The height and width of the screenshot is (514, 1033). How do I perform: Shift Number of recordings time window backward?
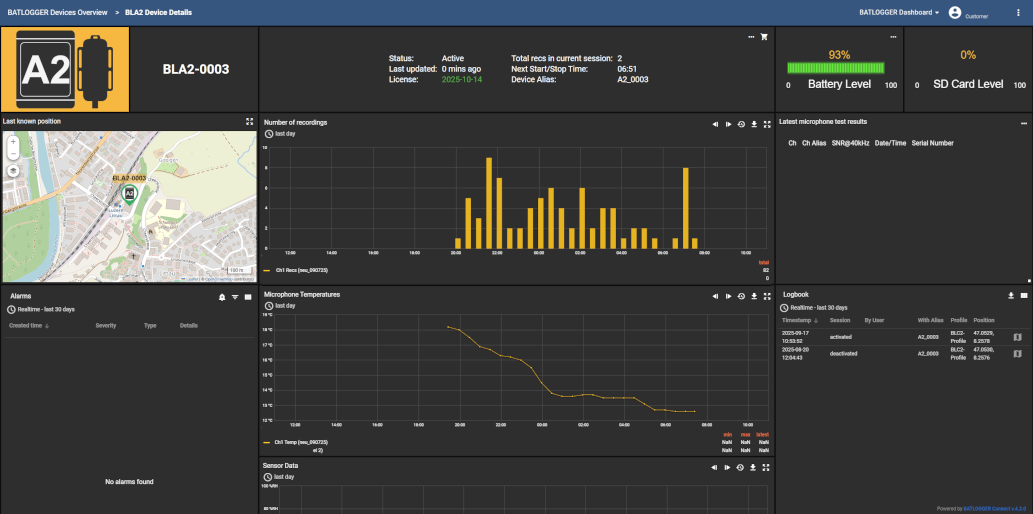(716, 124)
